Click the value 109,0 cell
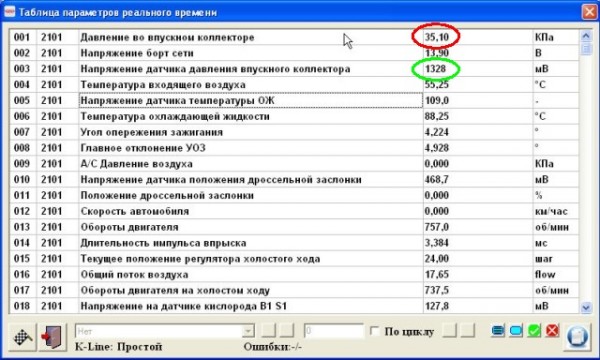The height and width of the screenshot is (360, 600). pyautogui.click(x=478, y=101)
